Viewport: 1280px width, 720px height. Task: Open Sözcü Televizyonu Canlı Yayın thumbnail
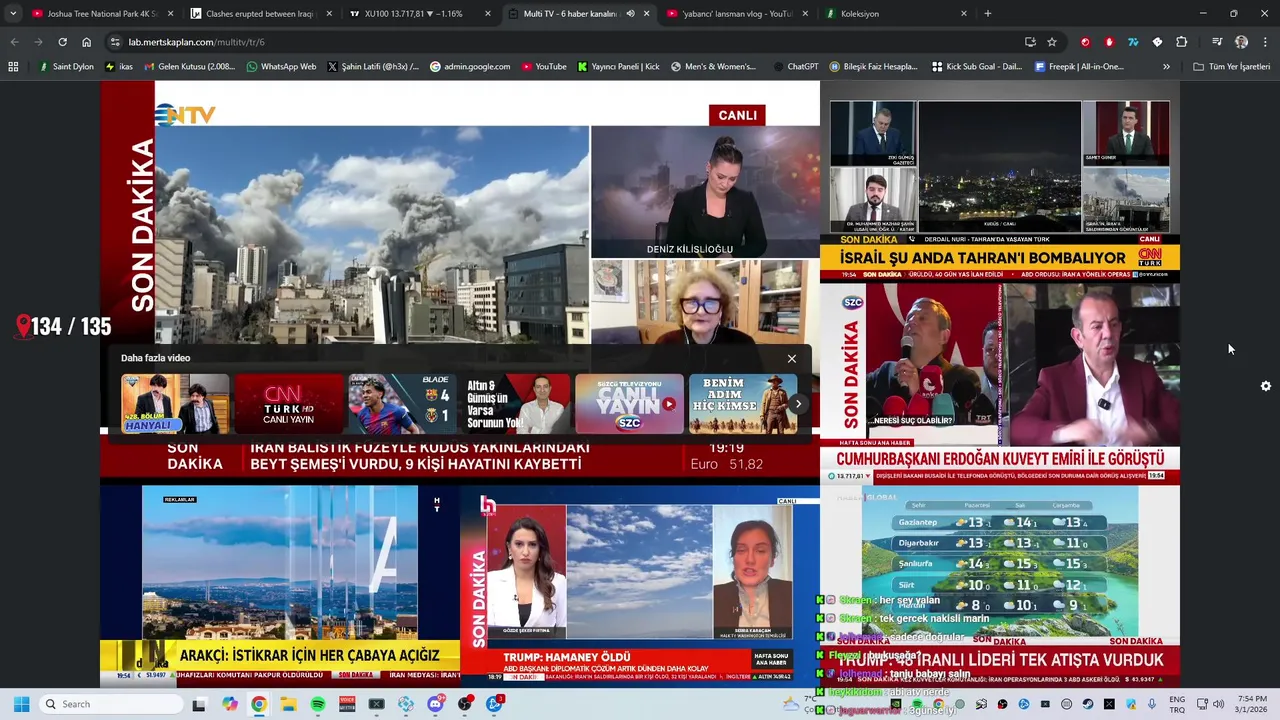tap(629, 404)
